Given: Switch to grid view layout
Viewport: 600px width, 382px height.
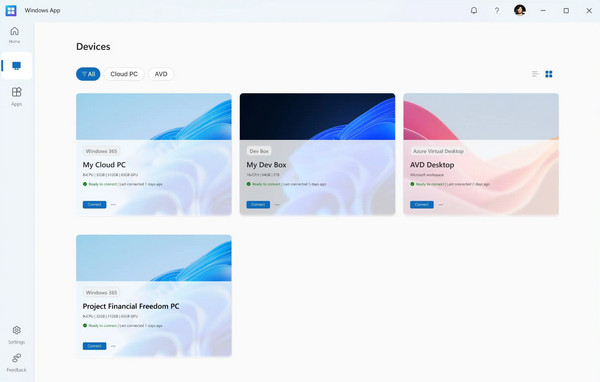Looking at the screenshot, I should coord(549,74).
